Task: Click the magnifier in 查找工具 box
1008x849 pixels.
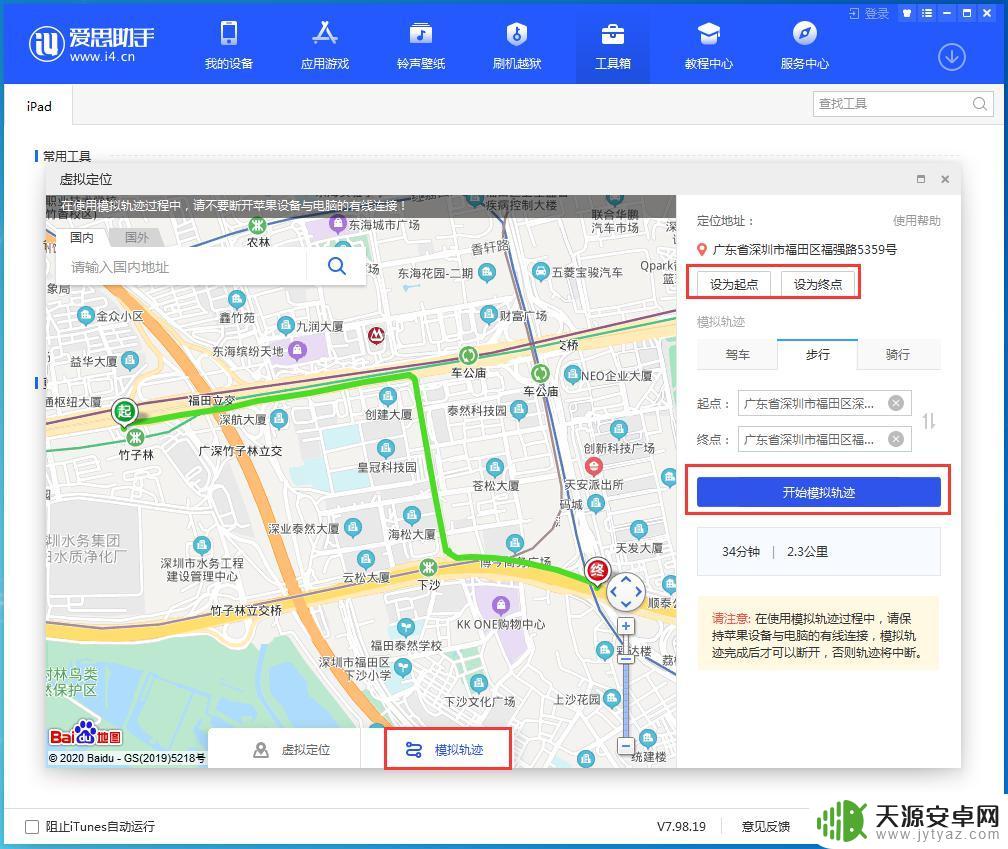Action: (x=979, y=103)
